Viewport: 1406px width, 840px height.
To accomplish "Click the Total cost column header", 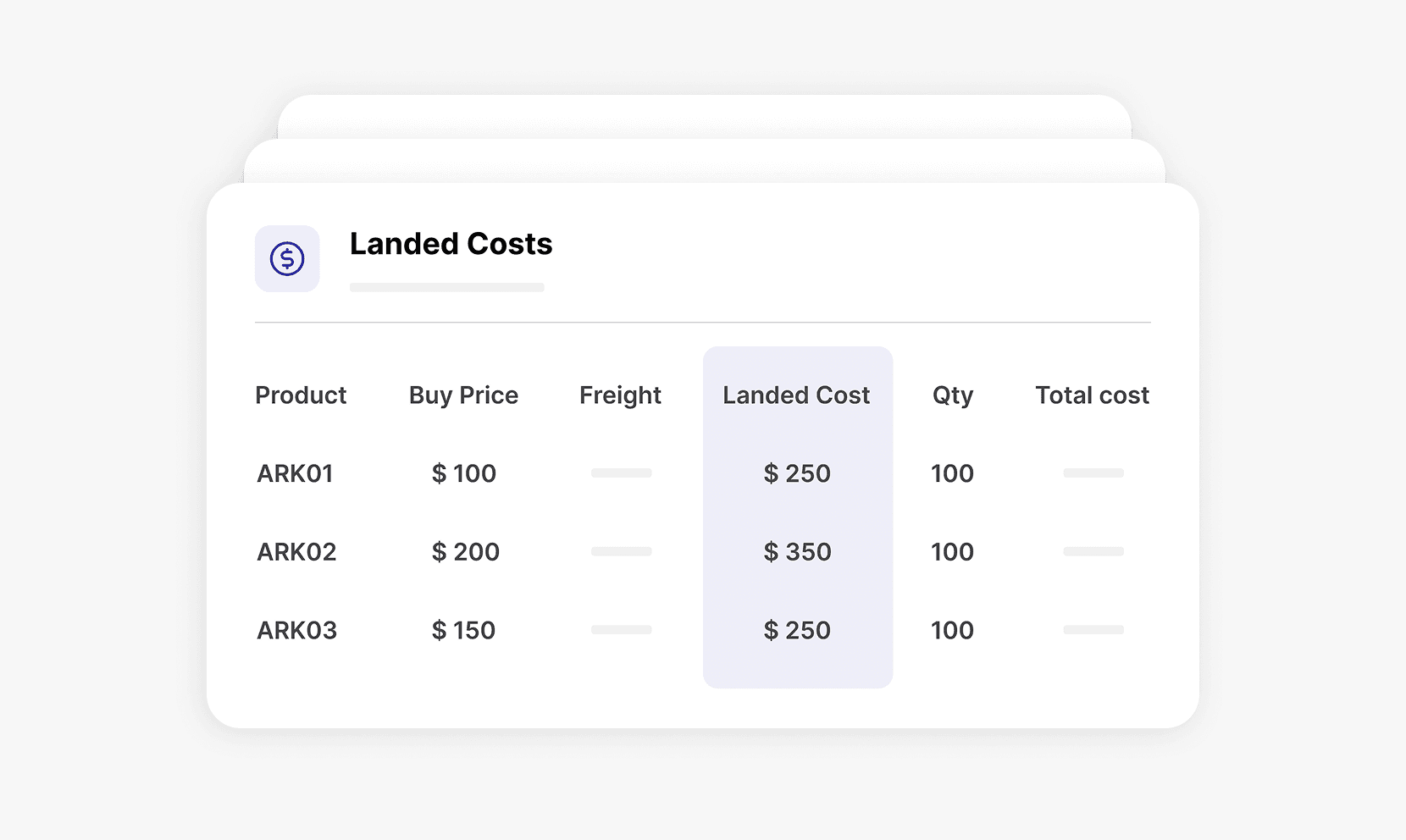I will 1092,395.
